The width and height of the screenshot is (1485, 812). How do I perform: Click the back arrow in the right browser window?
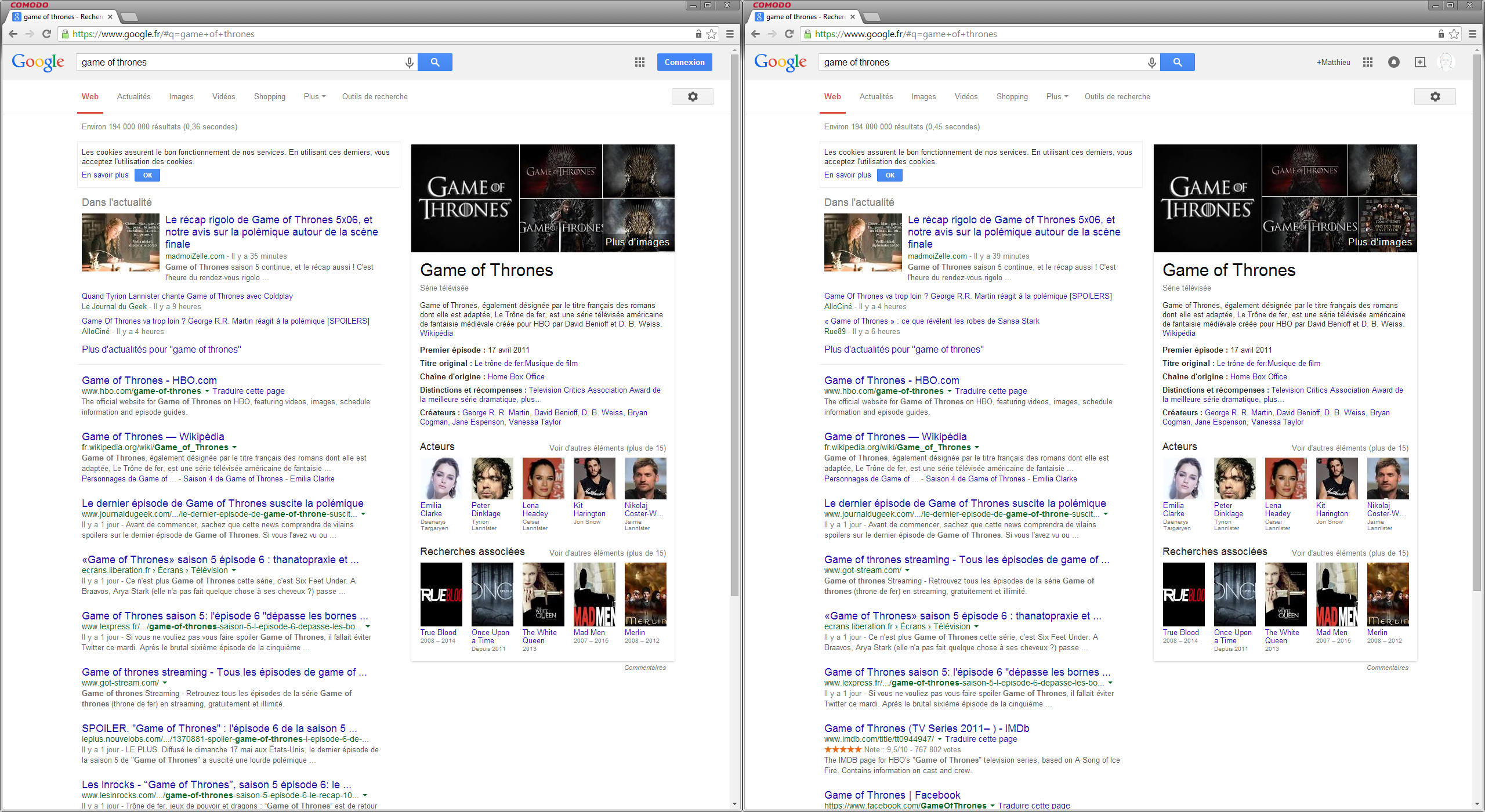pos(755,34)
